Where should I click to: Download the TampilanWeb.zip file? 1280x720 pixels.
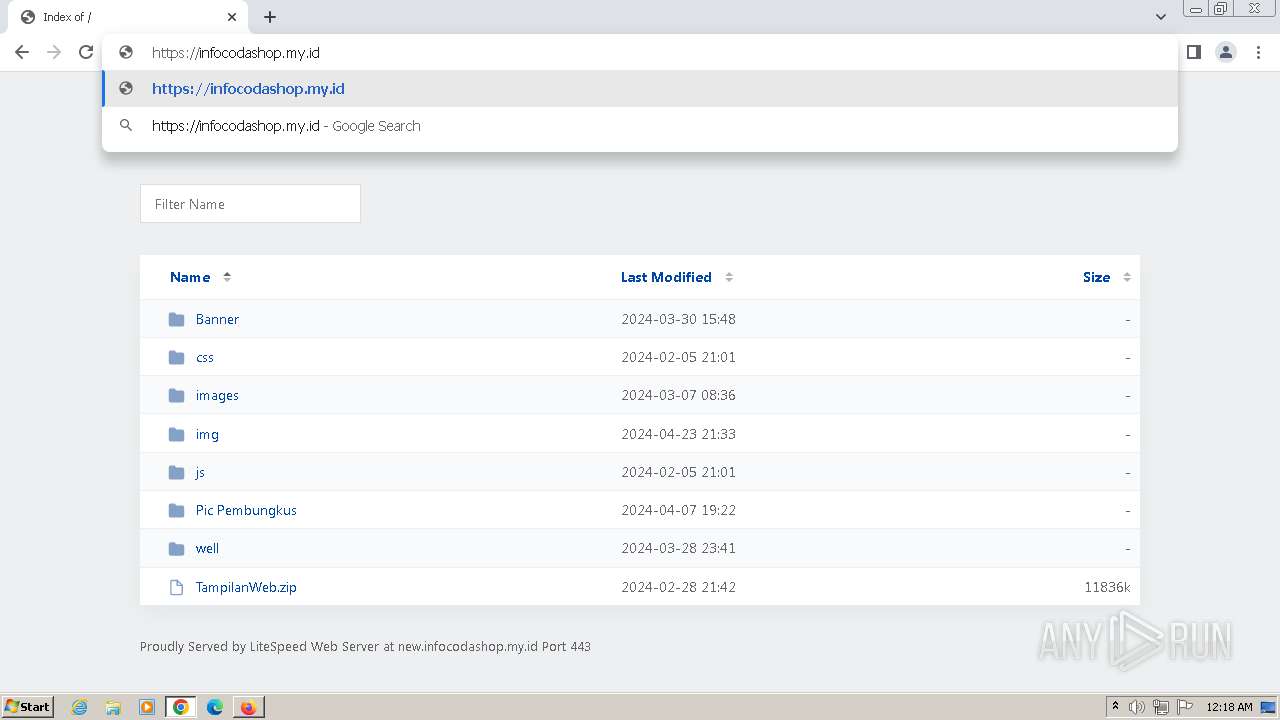click(x=246, y=587)
